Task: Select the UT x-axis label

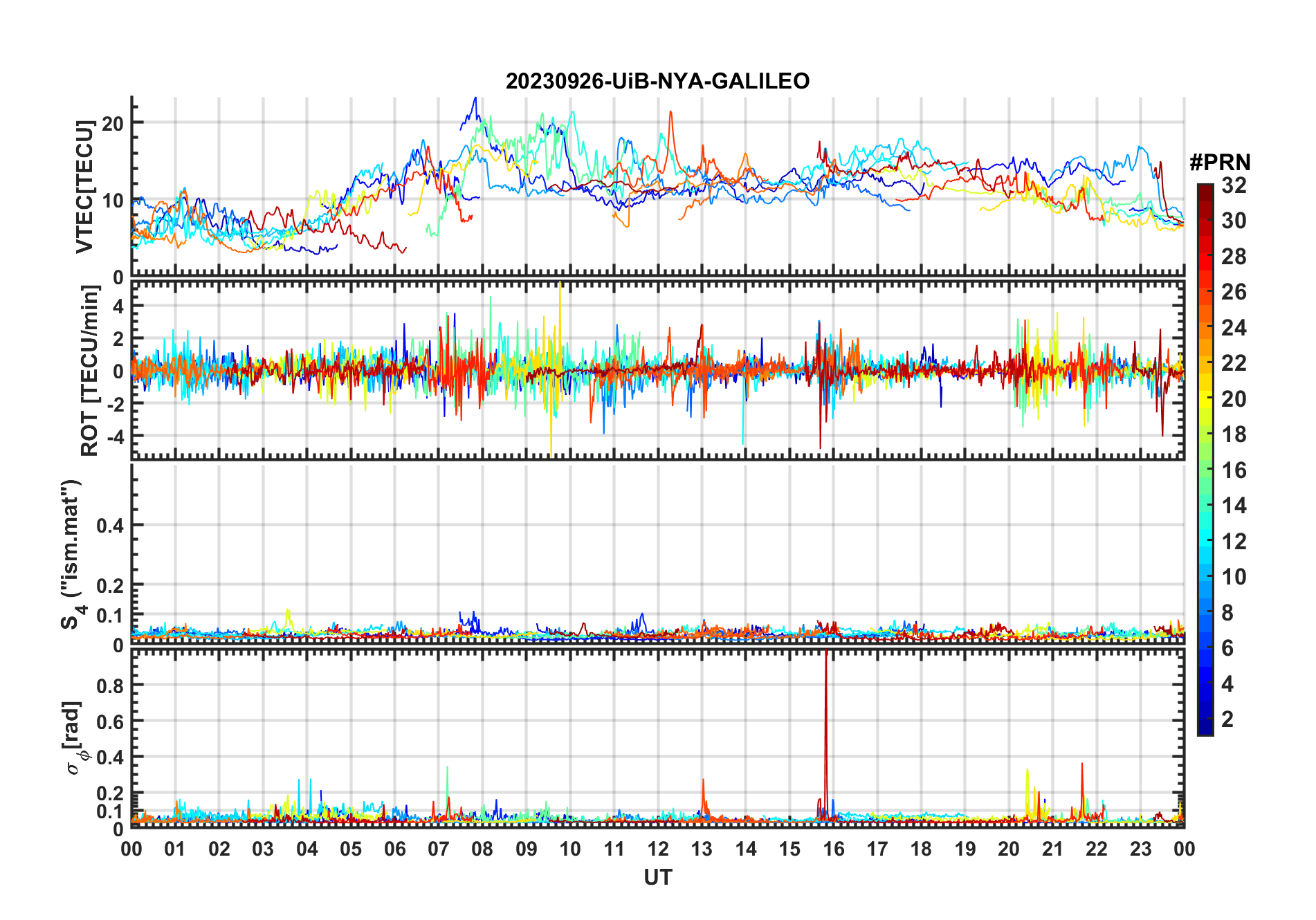Action: [x=657, y=877]
